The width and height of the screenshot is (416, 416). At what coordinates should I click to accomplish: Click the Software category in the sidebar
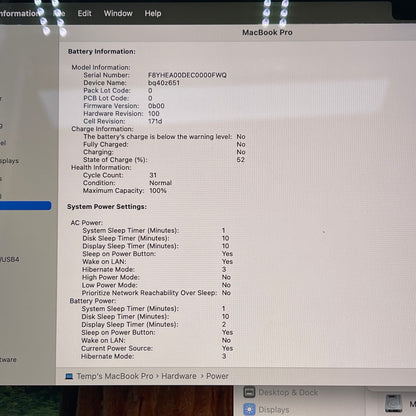coord(8,359)
